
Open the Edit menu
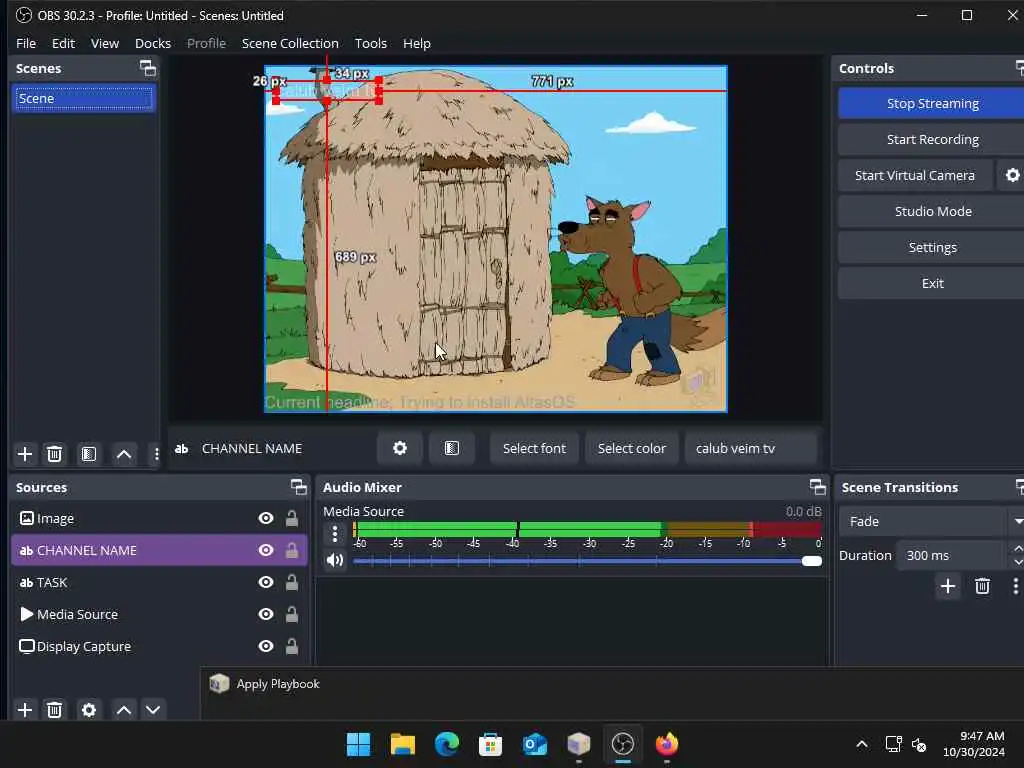point(63,43)
